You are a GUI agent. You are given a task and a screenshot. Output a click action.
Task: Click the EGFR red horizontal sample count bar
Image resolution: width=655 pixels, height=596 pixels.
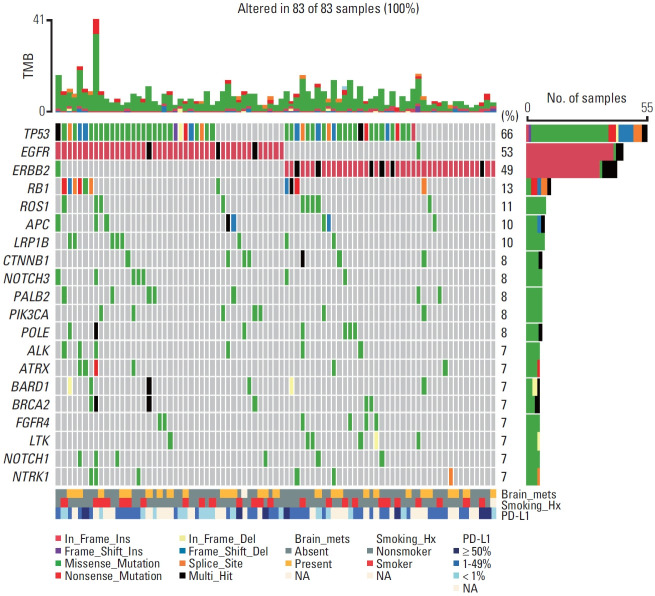pyautogui.click(x=569, y=152)
